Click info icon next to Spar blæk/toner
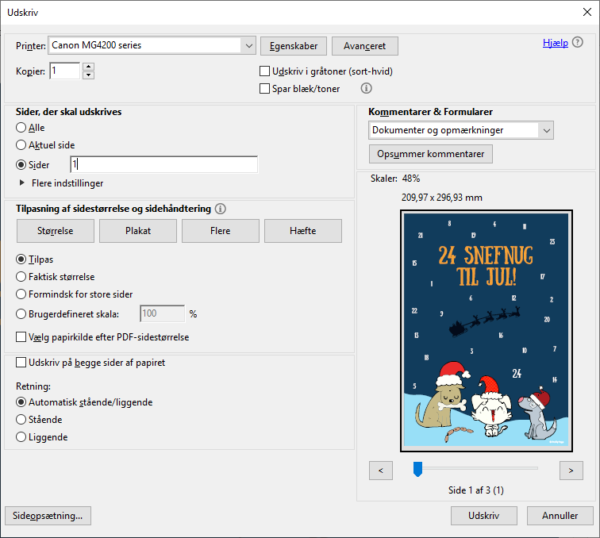Image resolution: width=600 pixels, height=538 pixels. (x=366, y=88)
